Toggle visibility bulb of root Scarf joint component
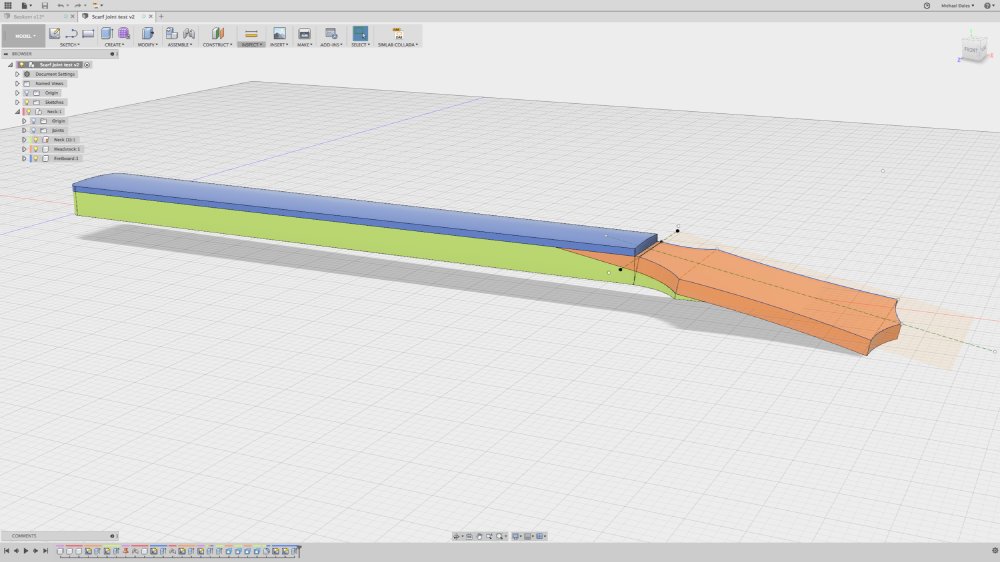Viewport: 1000px width, 562px height. [21, 64]
